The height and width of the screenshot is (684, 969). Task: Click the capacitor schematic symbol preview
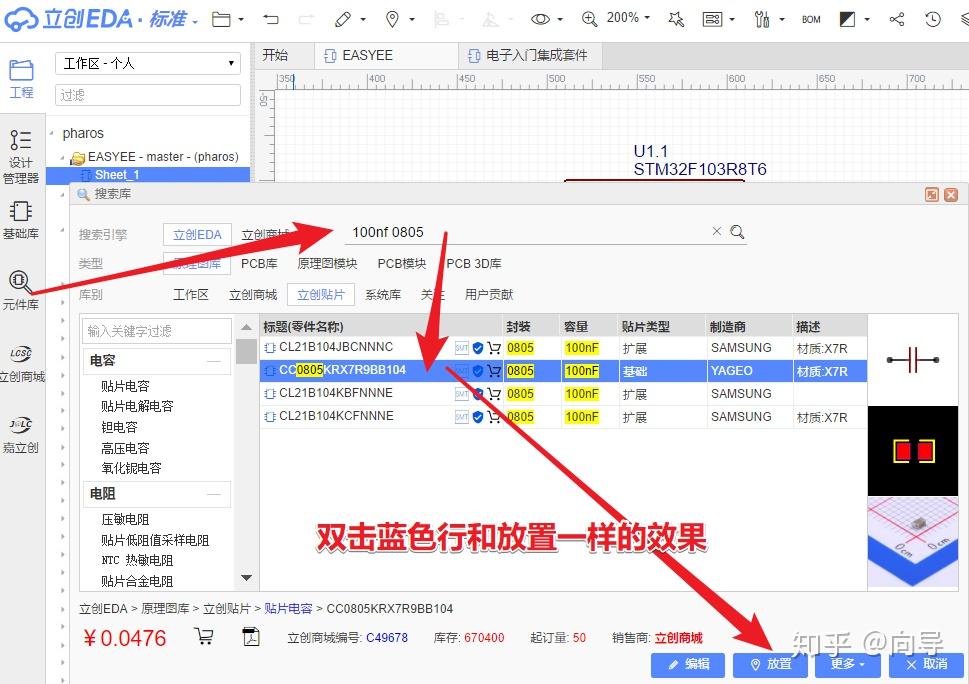point(913,360)
